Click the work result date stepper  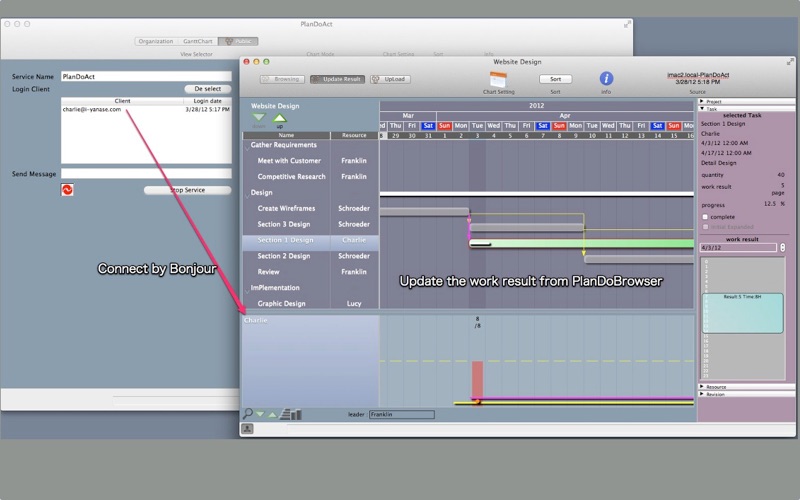point(782,247)
